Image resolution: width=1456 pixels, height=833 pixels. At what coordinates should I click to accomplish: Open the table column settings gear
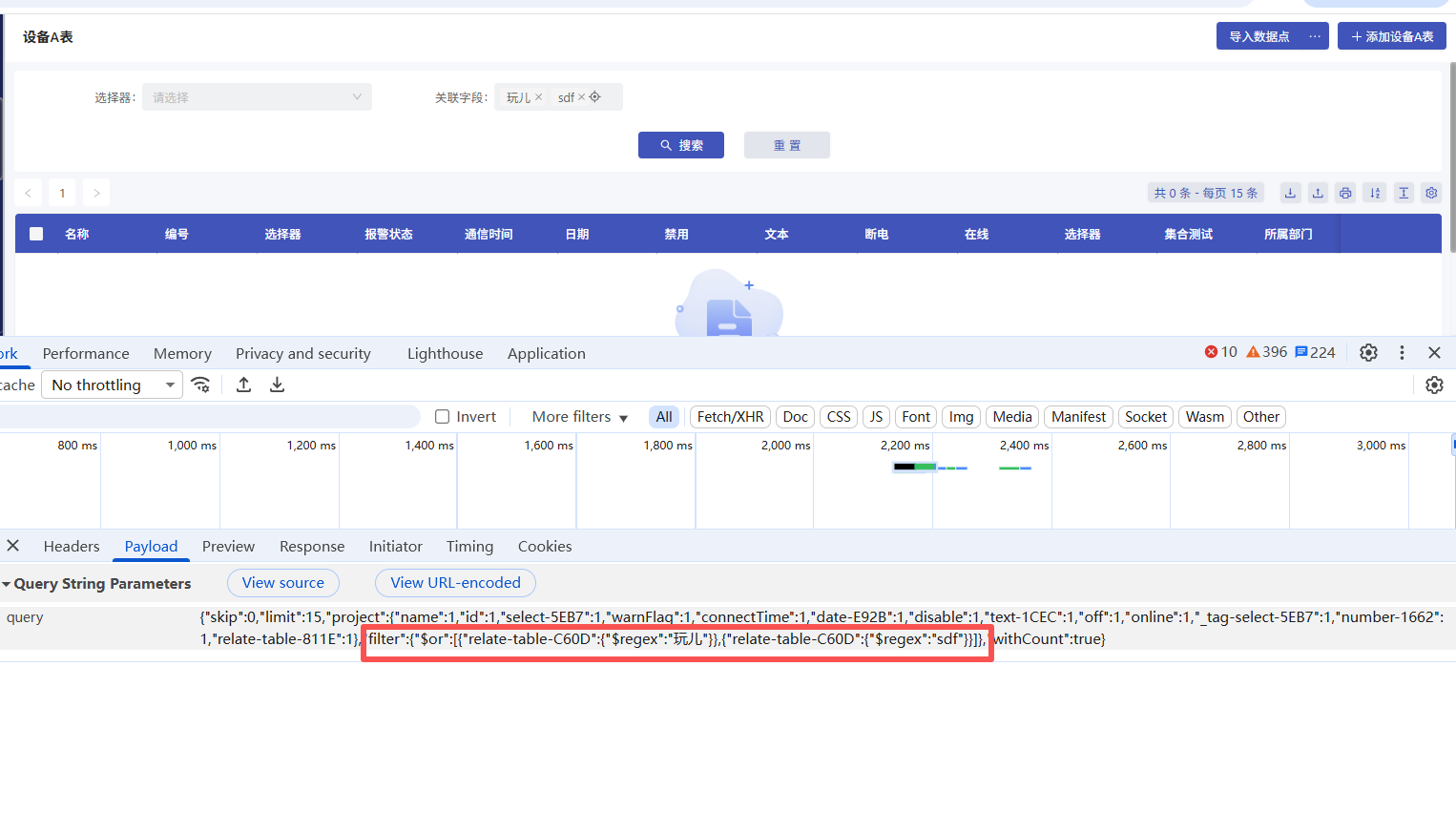tap(1431, 193)
